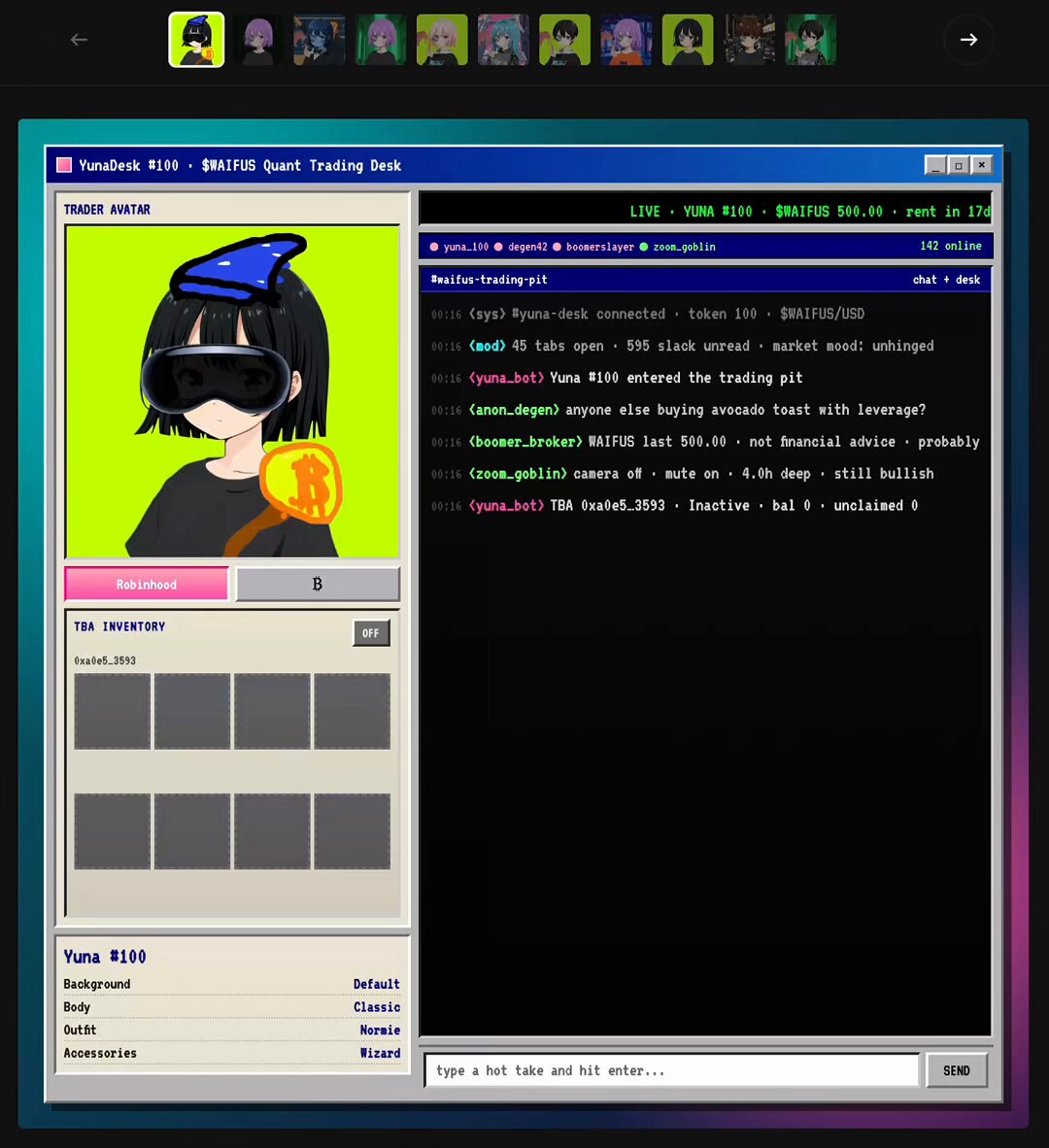
Task: Close the YunaDesk #100 window
Action: pyautogui.click(x=982, y=165)
